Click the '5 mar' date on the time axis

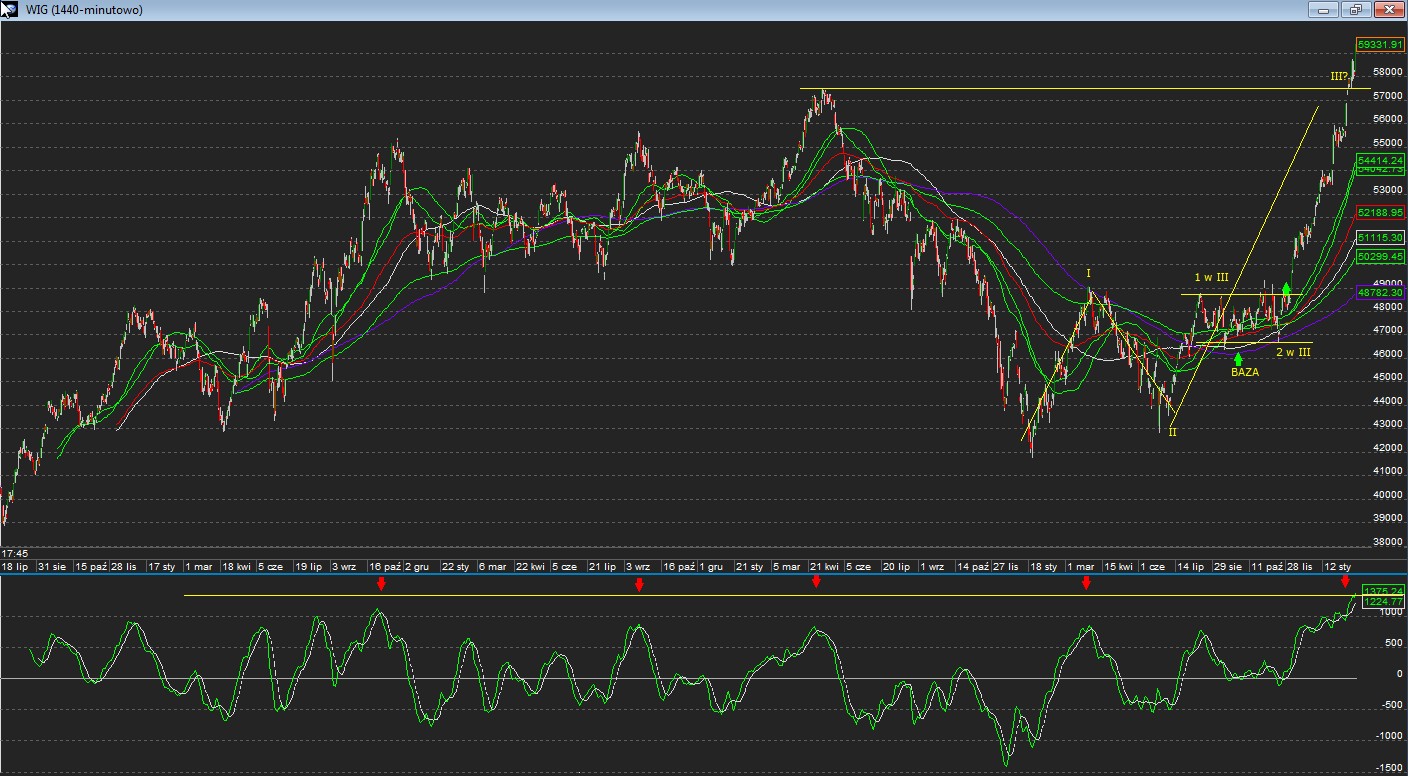coord(786,567)
